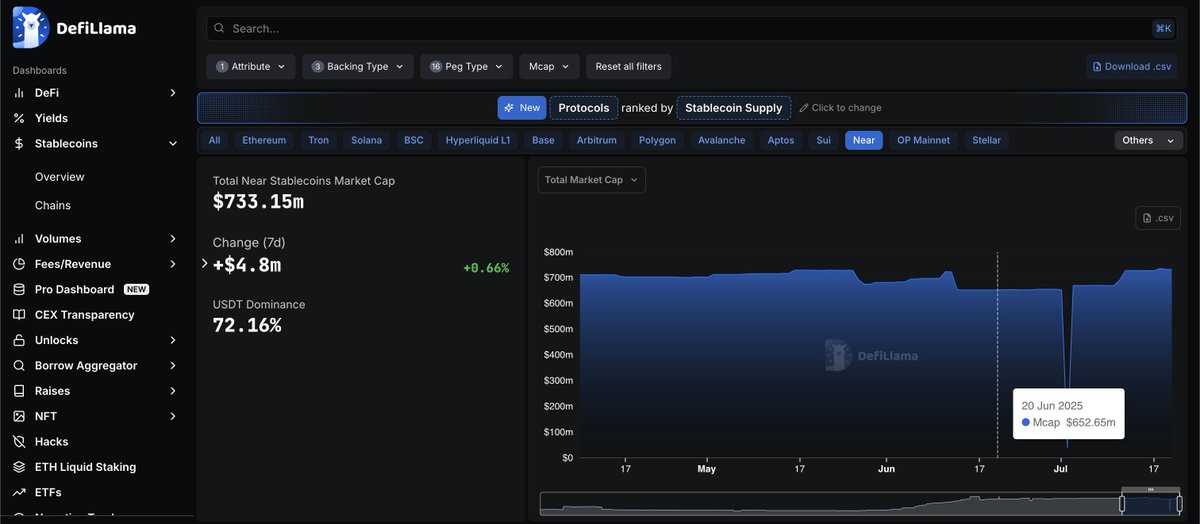Select the Ethereum chain tab
The image size is (1200, 524).
coord(264,140)
